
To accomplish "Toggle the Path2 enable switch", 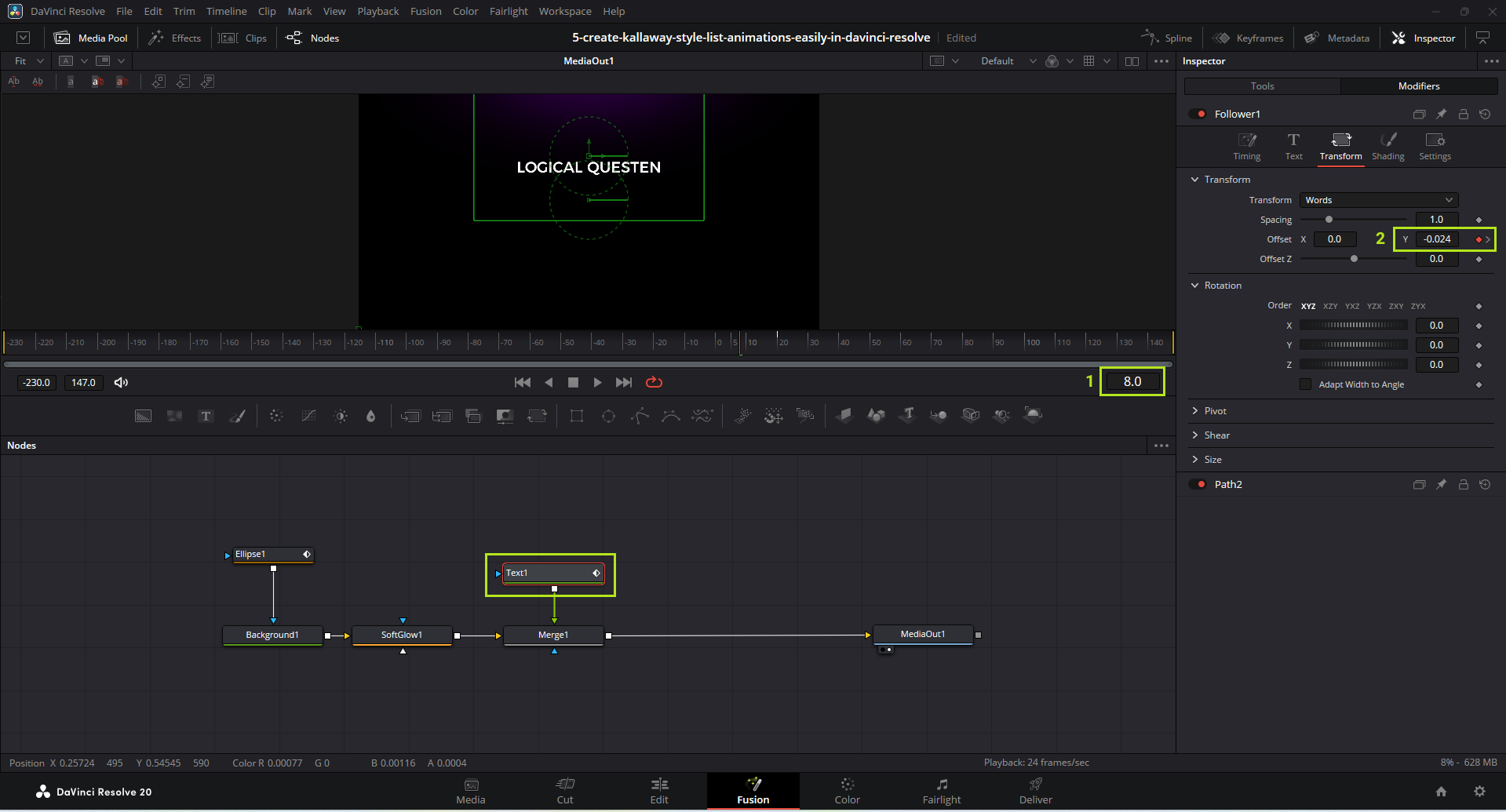I will pyautogui.click(x=1198, y=484).
